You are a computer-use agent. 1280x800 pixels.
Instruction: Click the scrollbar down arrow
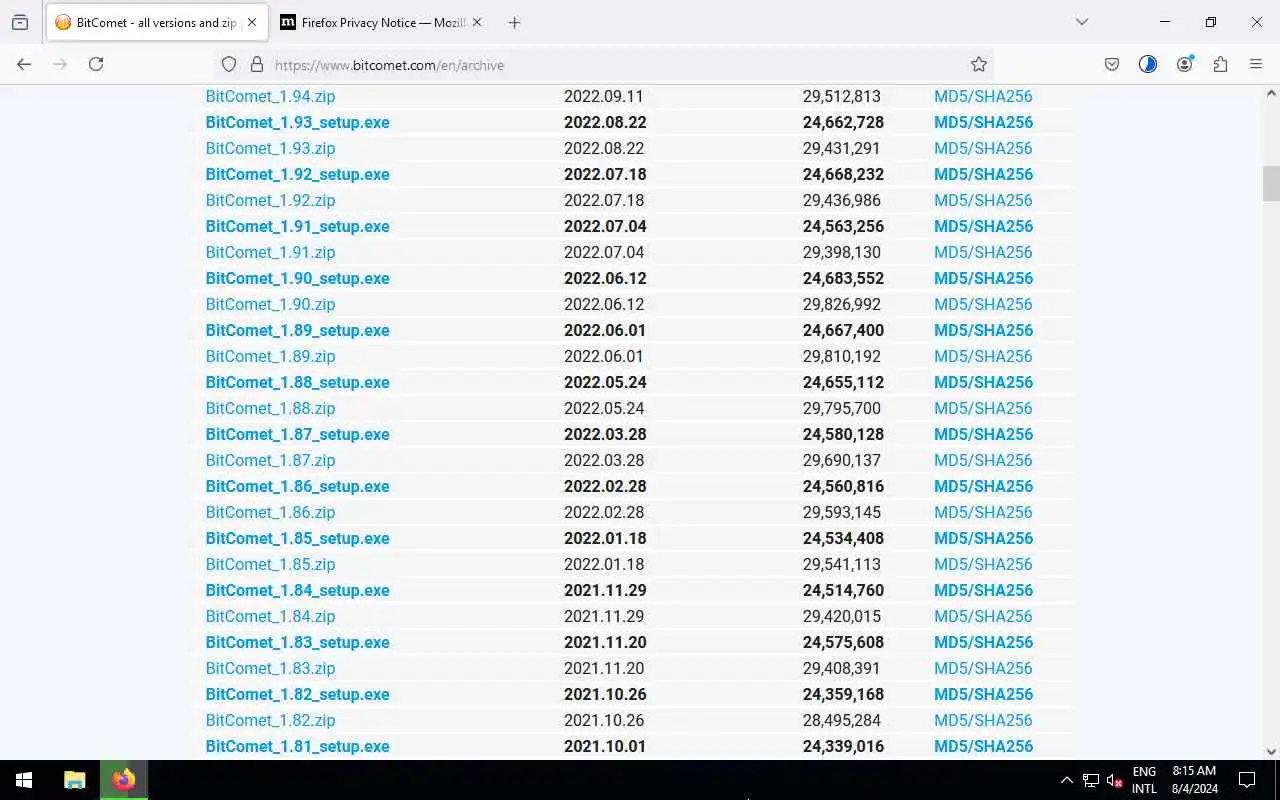point(1271,752)
